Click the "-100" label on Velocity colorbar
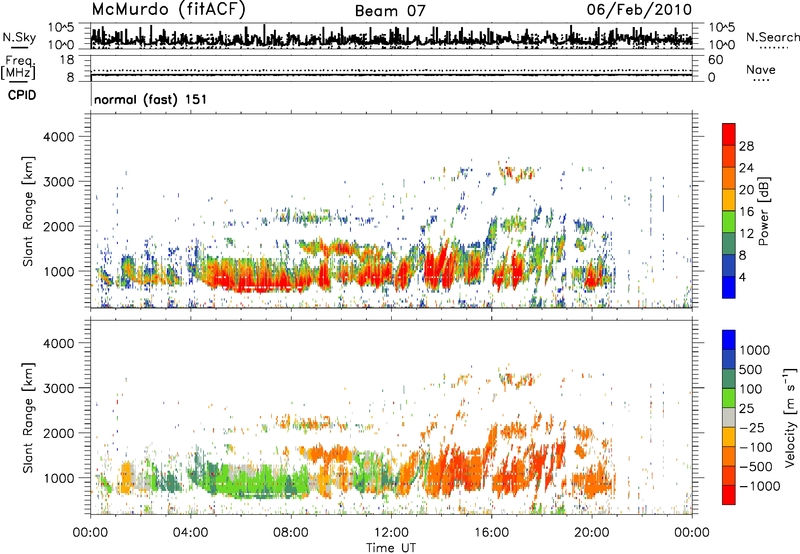The width and height of the screenshot is (800, 554). coord(755,447)
